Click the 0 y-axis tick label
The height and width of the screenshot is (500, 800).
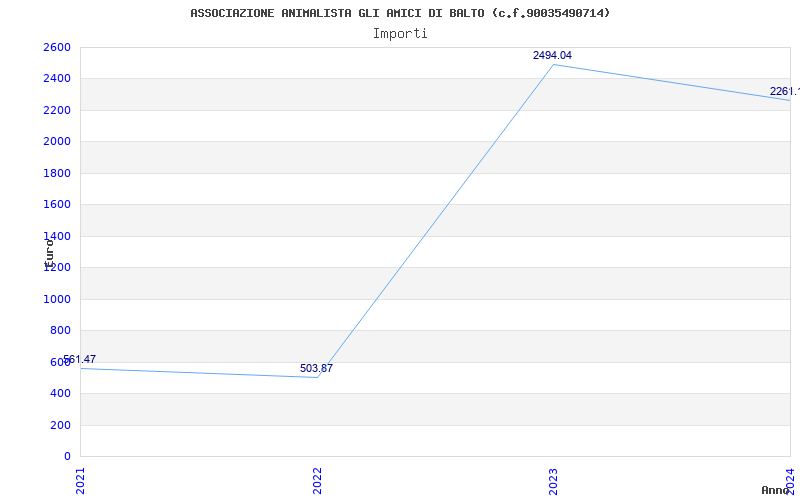point(67,456)
